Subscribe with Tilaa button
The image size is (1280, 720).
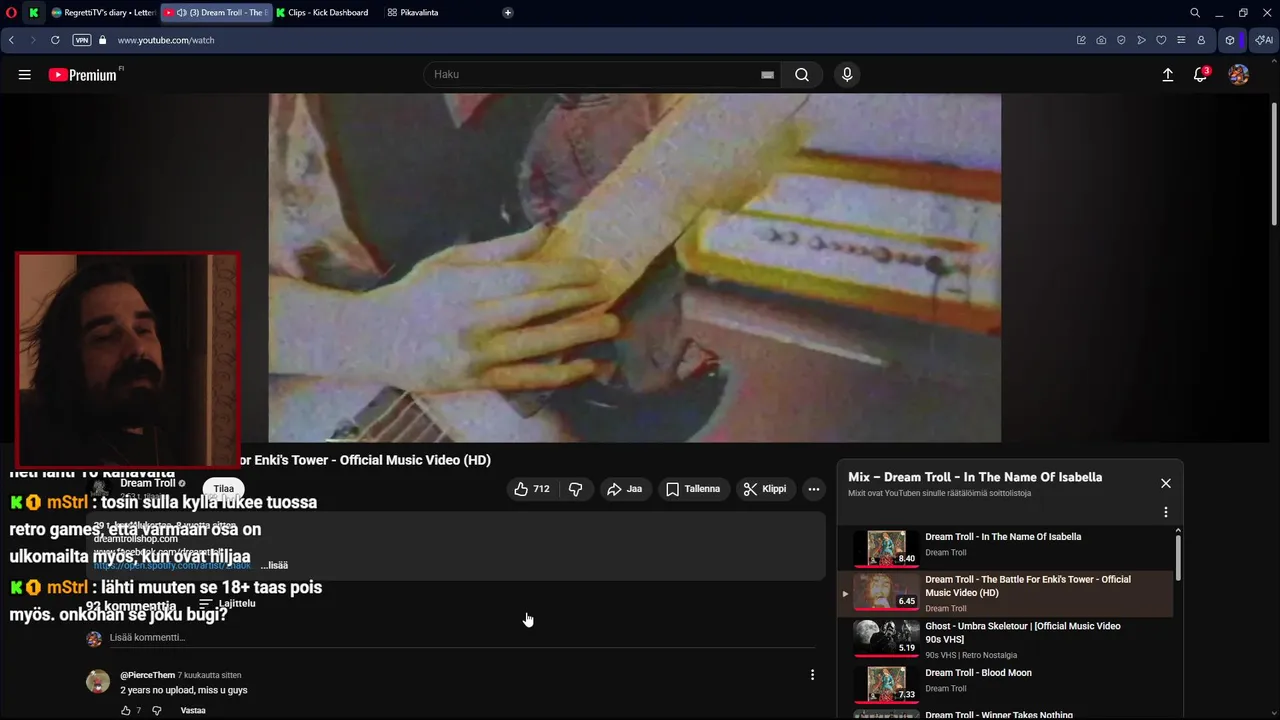[x=224, y=489]
